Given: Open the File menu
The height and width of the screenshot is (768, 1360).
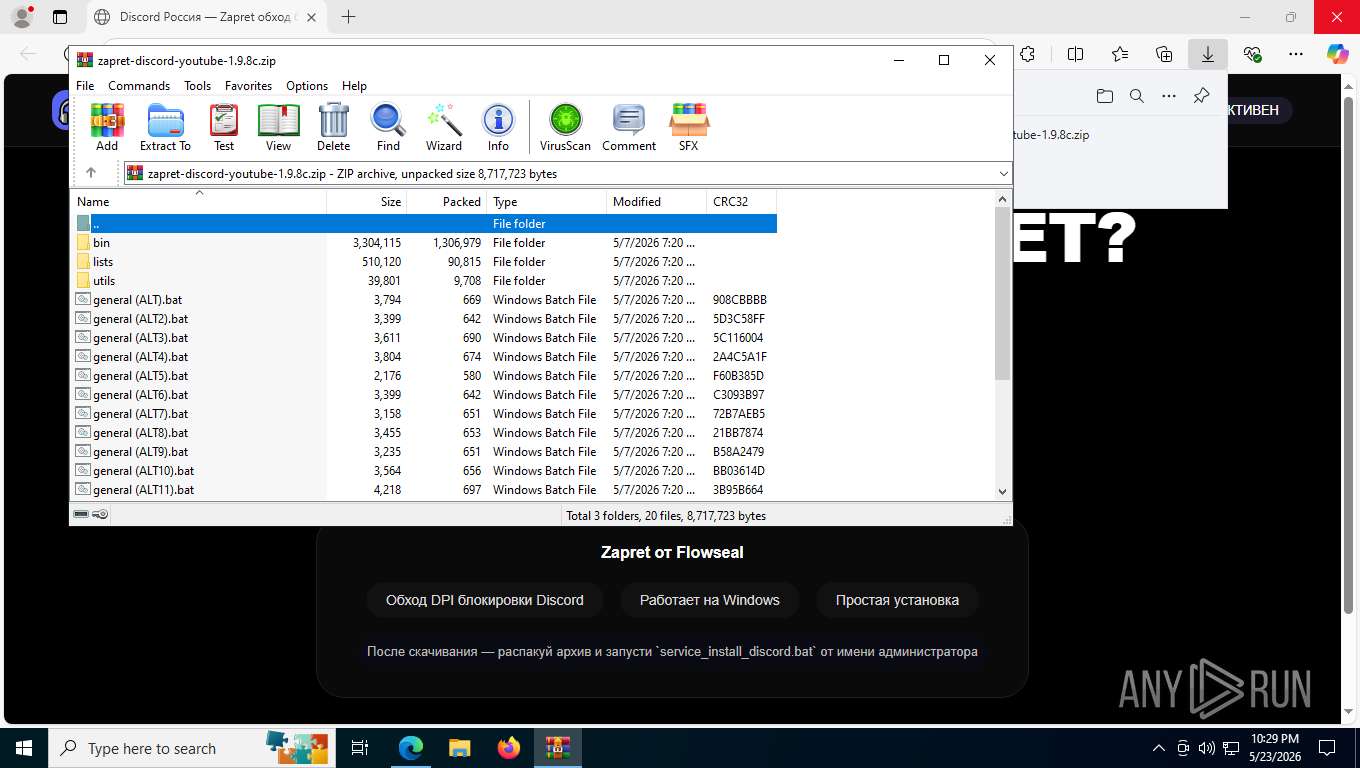Looking at the screenshot, I should click(x=85, y=86).
